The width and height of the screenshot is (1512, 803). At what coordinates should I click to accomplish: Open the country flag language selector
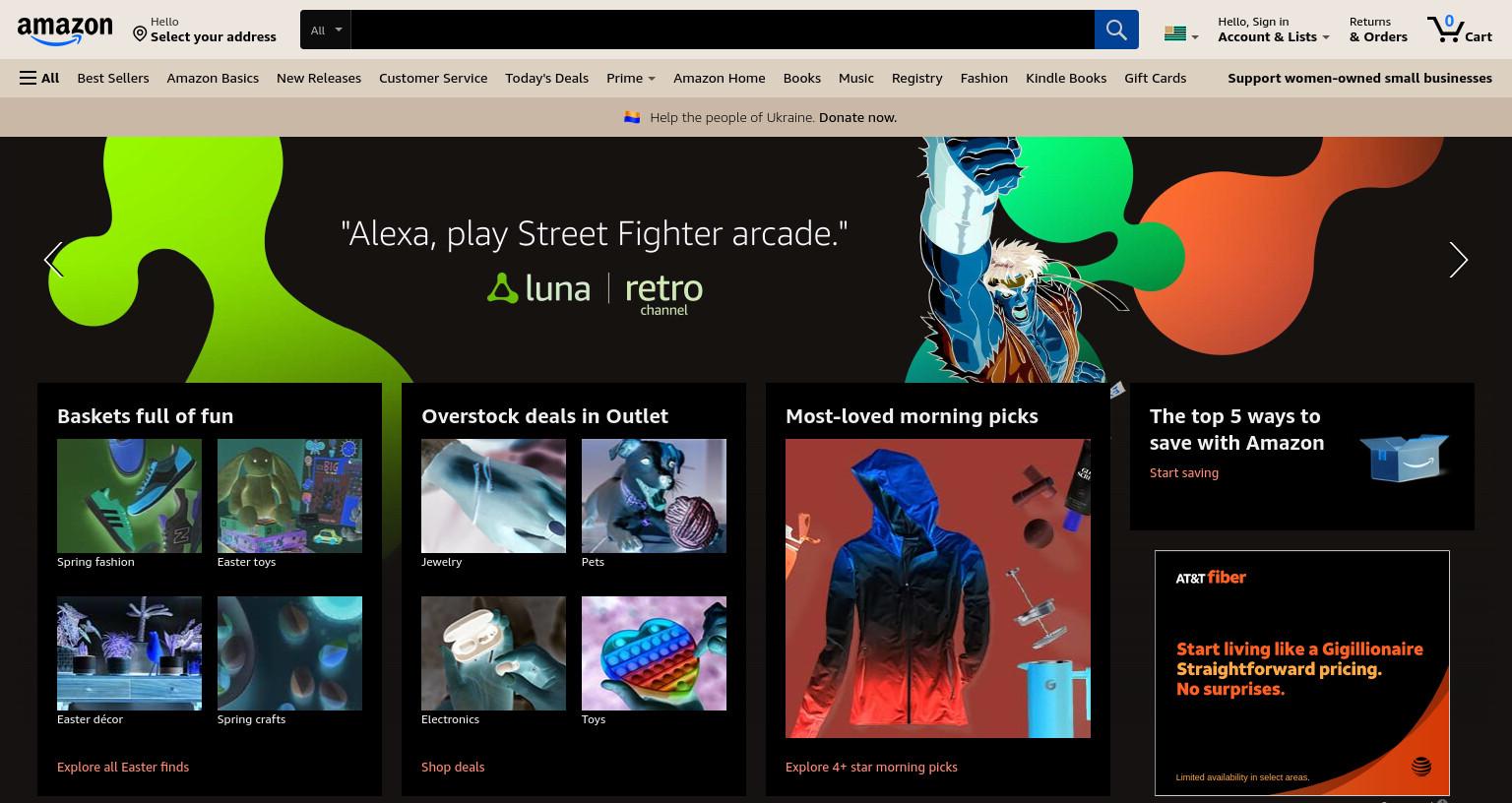pos(1180,34)
